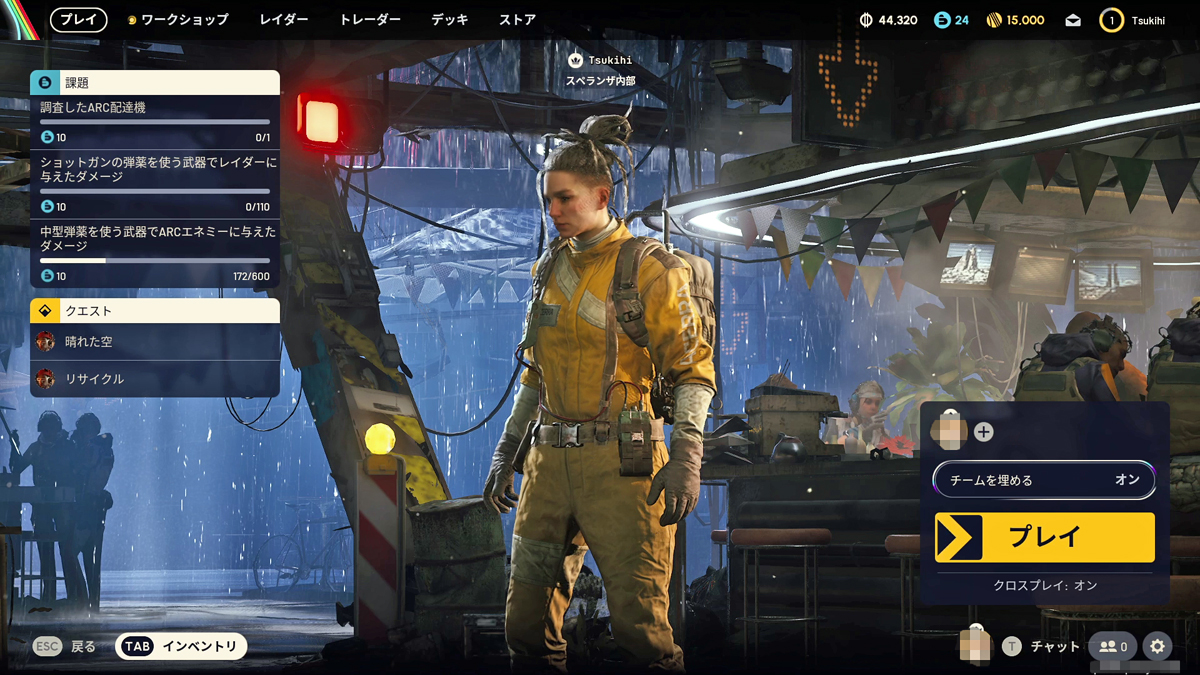This screenshot has width=1200, height=675.
Task: Select the 晴れた空 quest entry
Action: 155,342
